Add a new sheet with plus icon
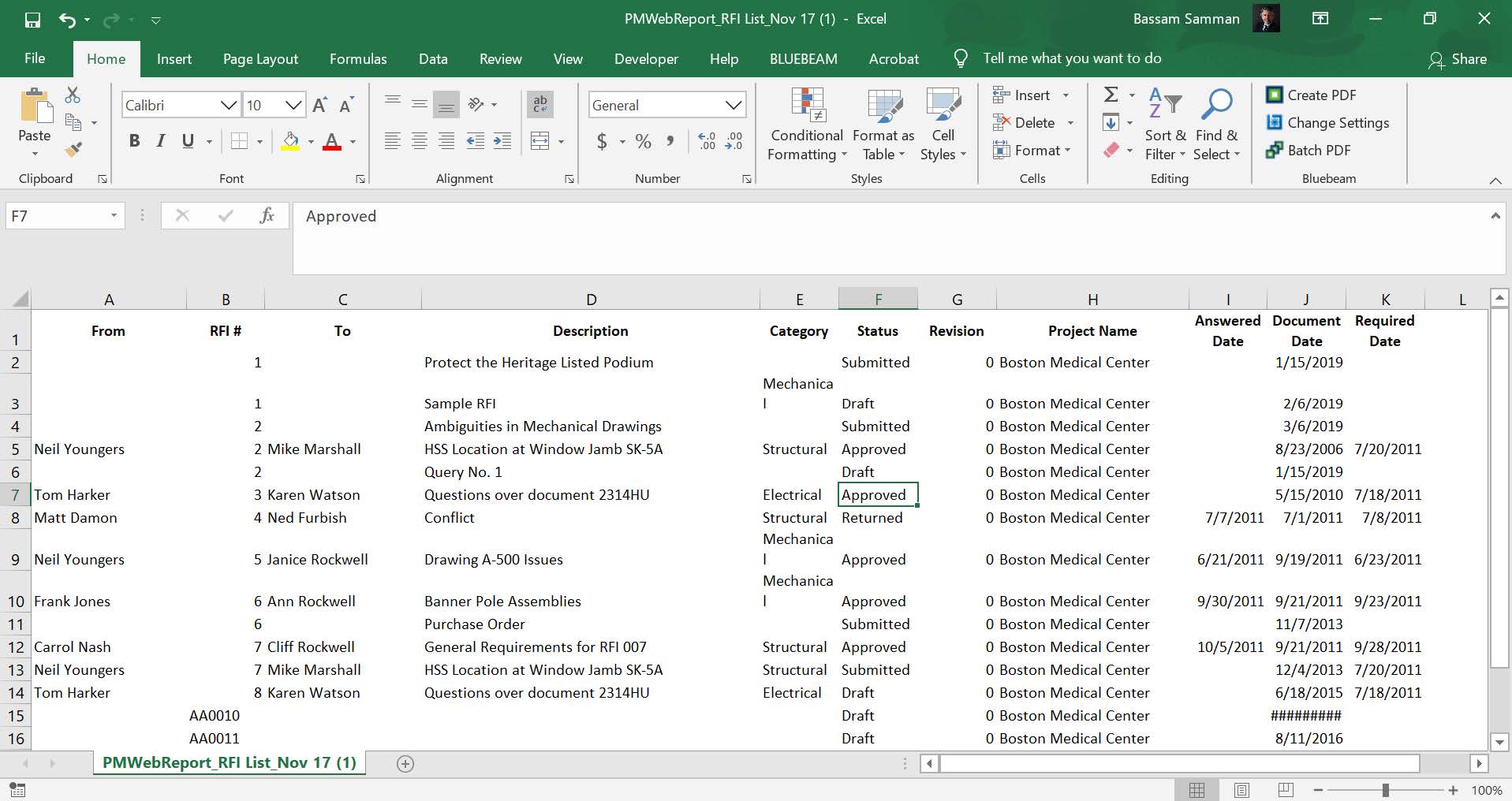Viewport: 1512px width, 801px height. click(405, 763)
